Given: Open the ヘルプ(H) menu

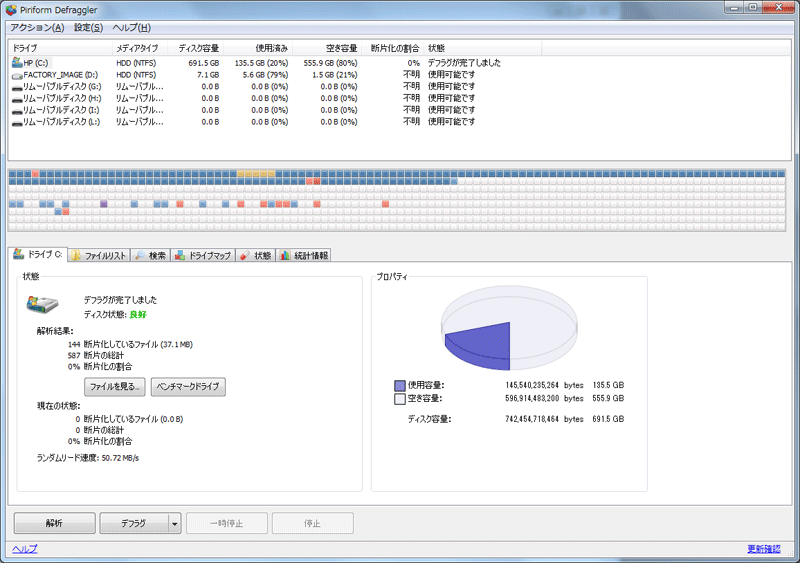Looking at the screenshot, I should [131, 28].
